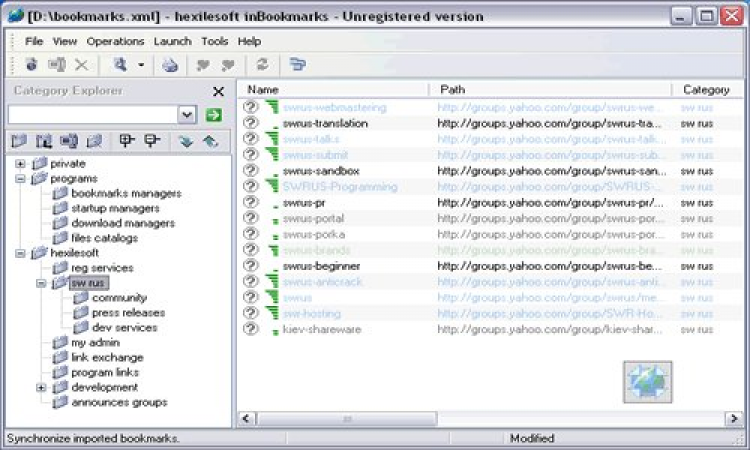Open the Help menu
Screen dimensions: 750x450
[249, 42]
